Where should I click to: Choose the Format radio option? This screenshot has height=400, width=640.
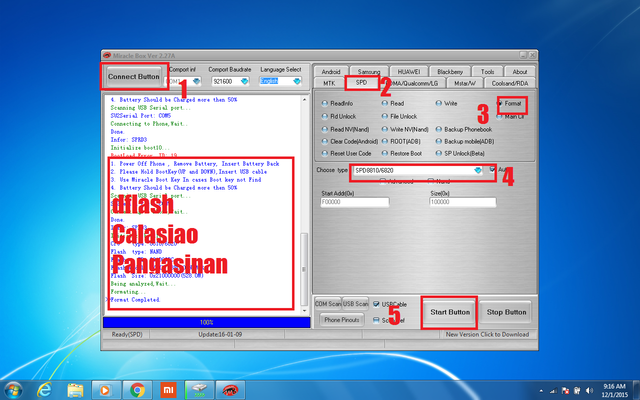(x=510, y=104)
